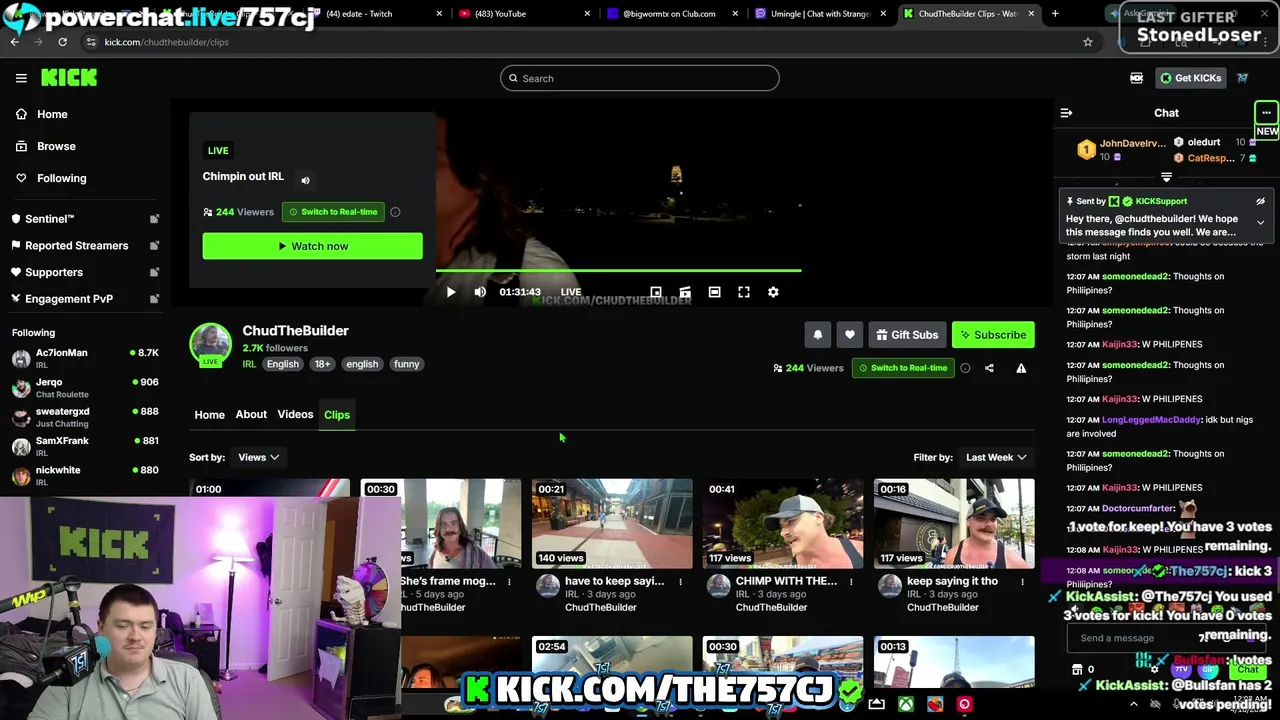Viewport: 1280px width, 720px height.
Task: Go fullscreen with the player fullscreen icon
Action: (x=744, y=292)
